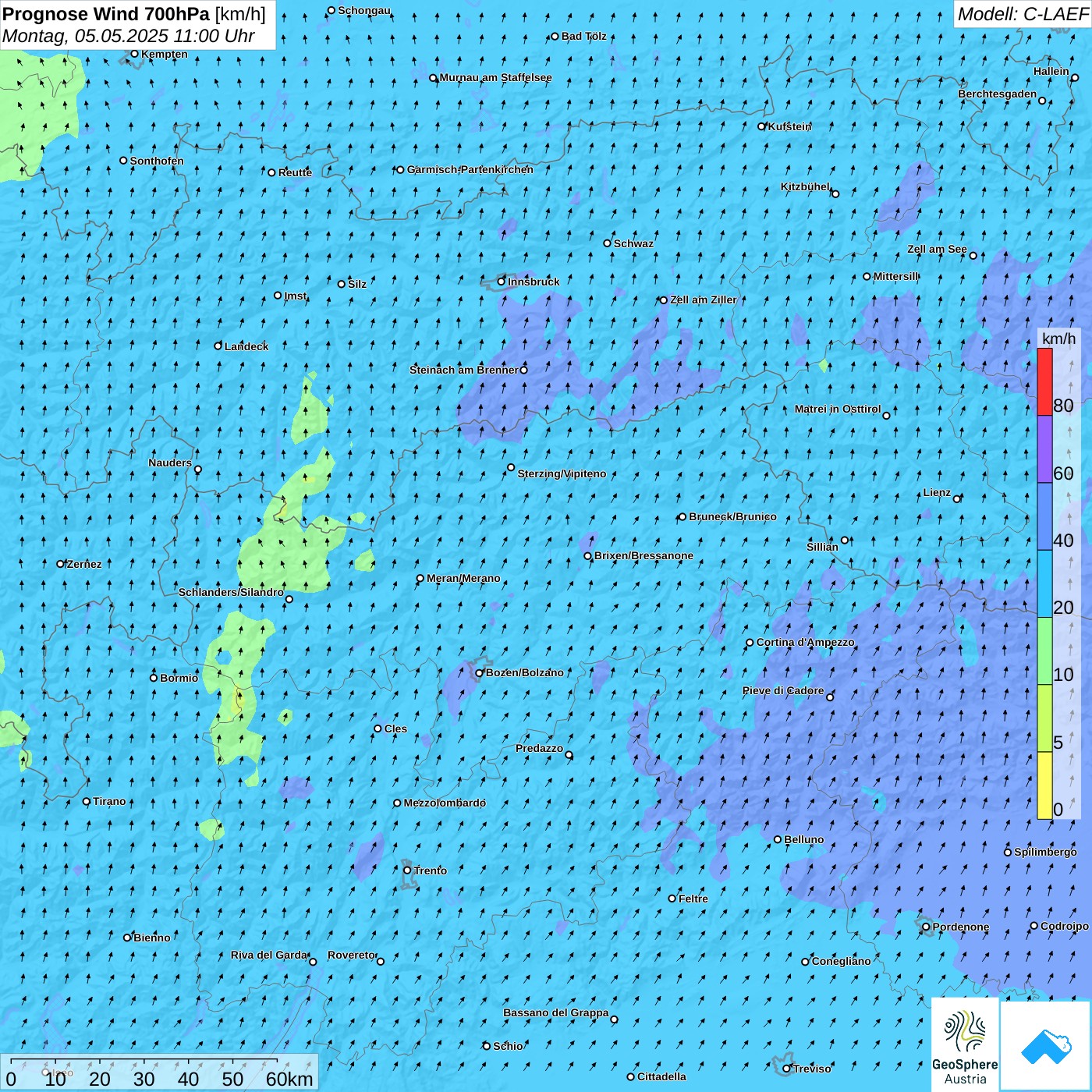This screenshot has width=1092, height=1092.
Task: Click the Belluno city marker
Action: coord(778,839)
